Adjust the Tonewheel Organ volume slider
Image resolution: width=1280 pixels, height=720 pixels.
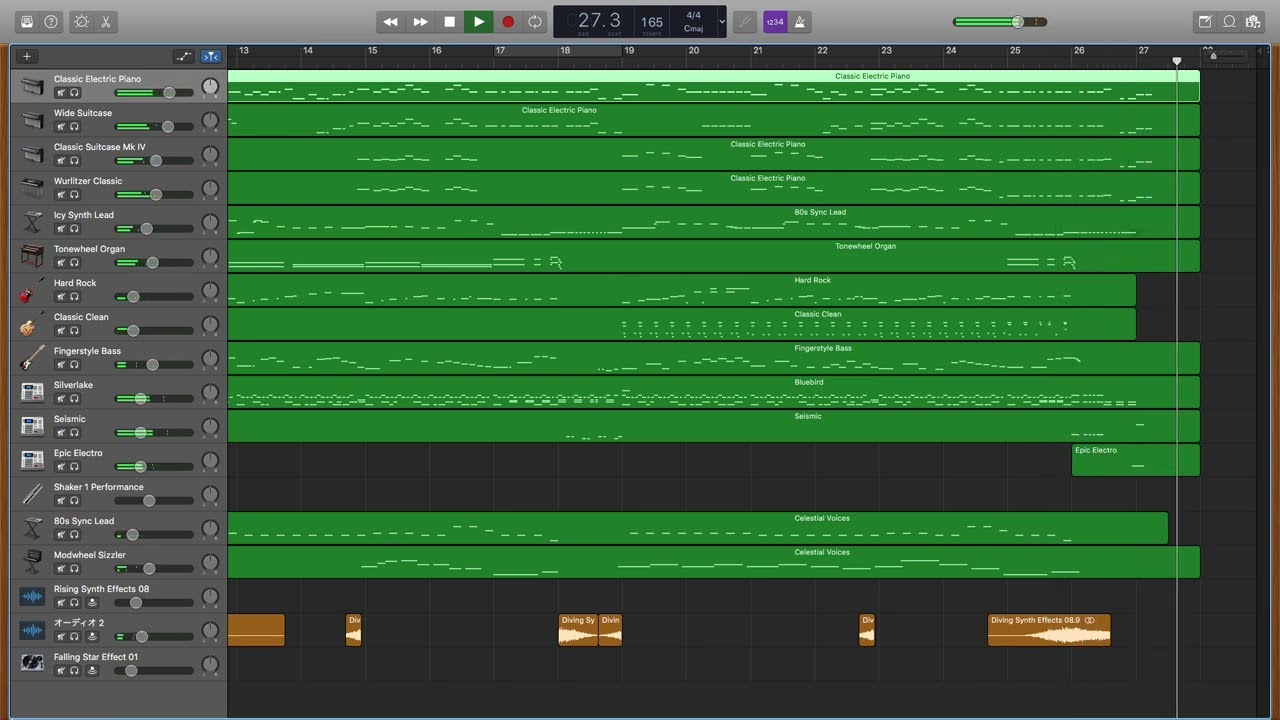point(154,263)
